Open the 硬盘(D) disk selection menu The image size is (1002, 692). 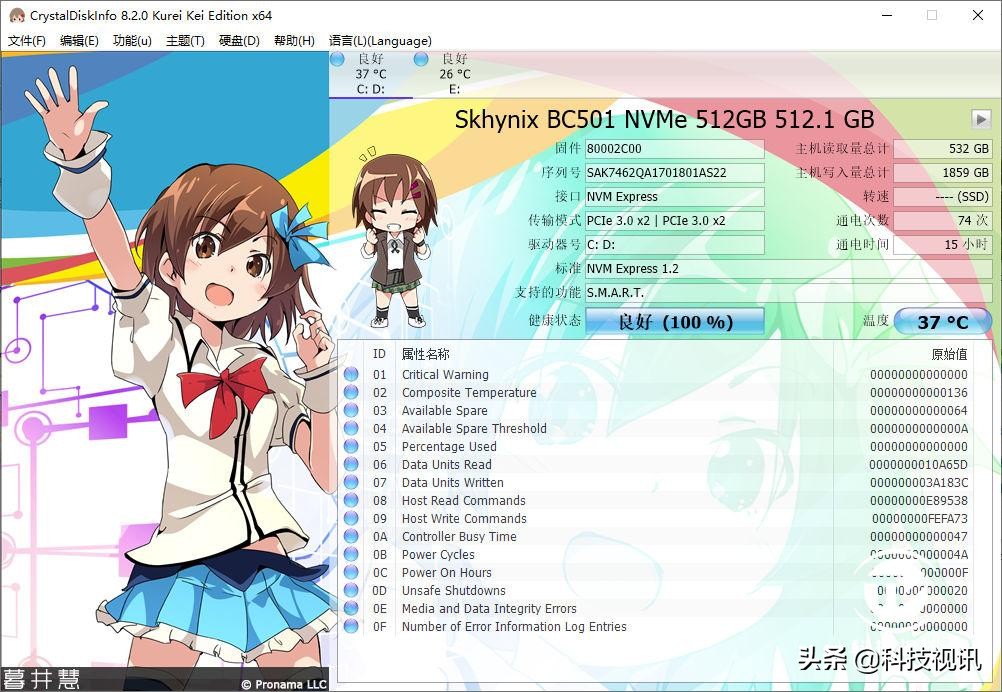[237, 41]
